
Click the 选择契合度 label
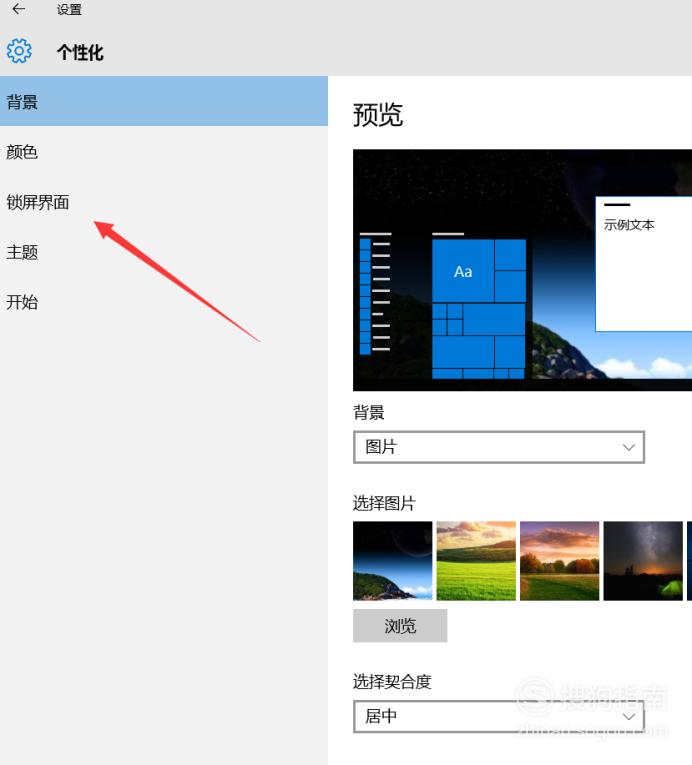pos(392,682)
